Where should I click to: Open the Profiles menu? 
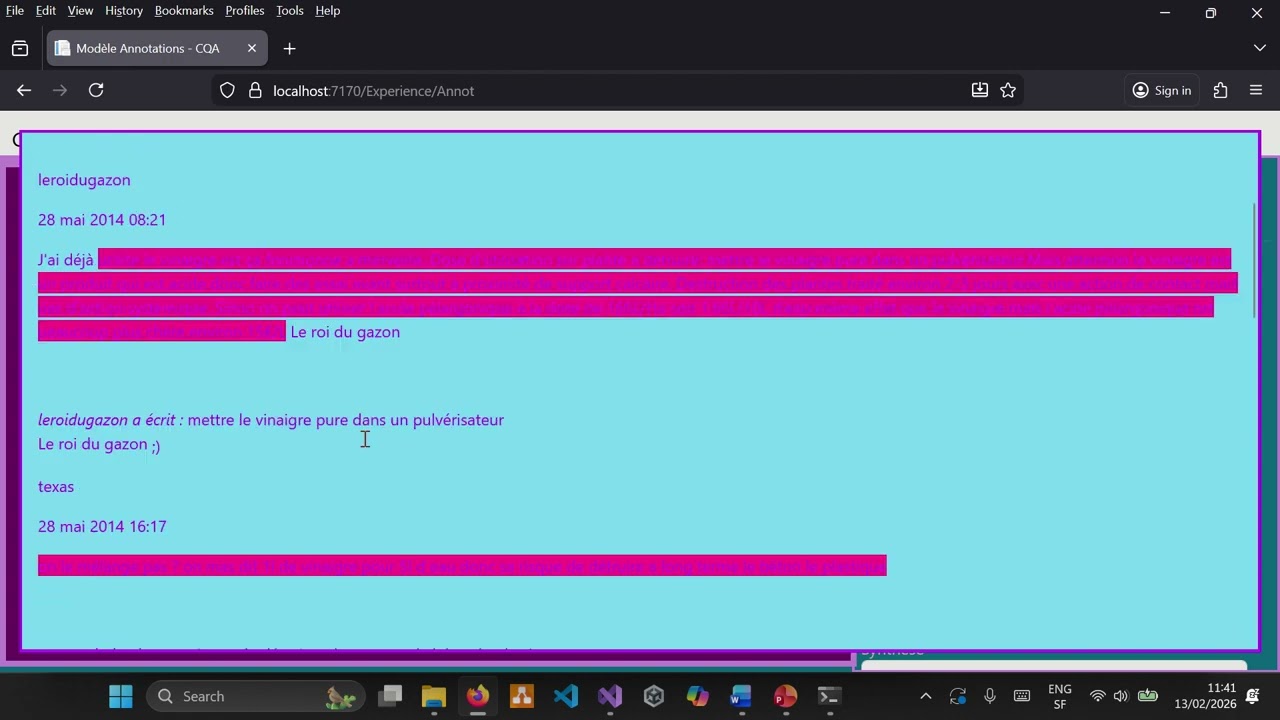[x=245, y=10]
